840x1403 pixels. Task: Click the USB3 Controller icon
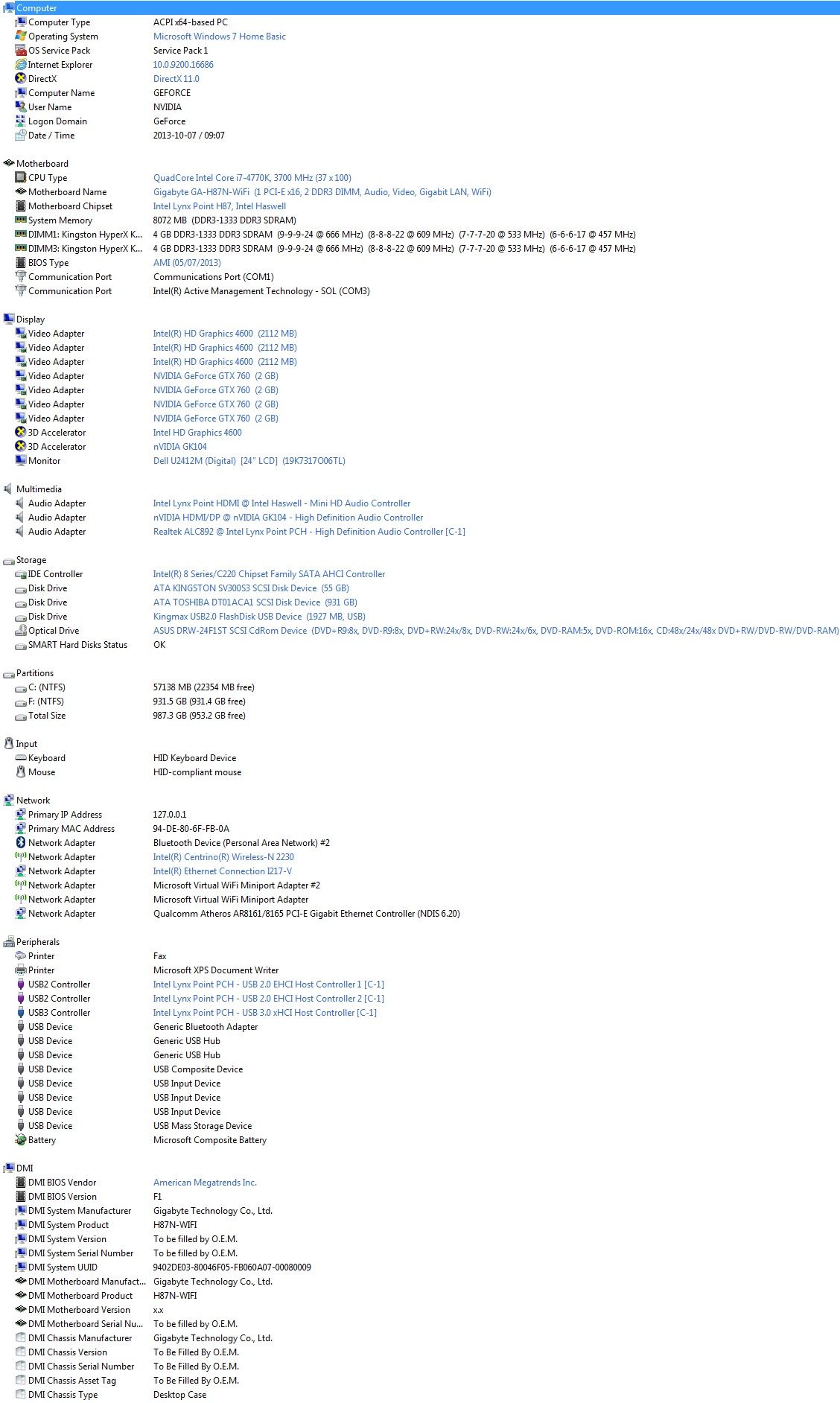click(21, 1013)
